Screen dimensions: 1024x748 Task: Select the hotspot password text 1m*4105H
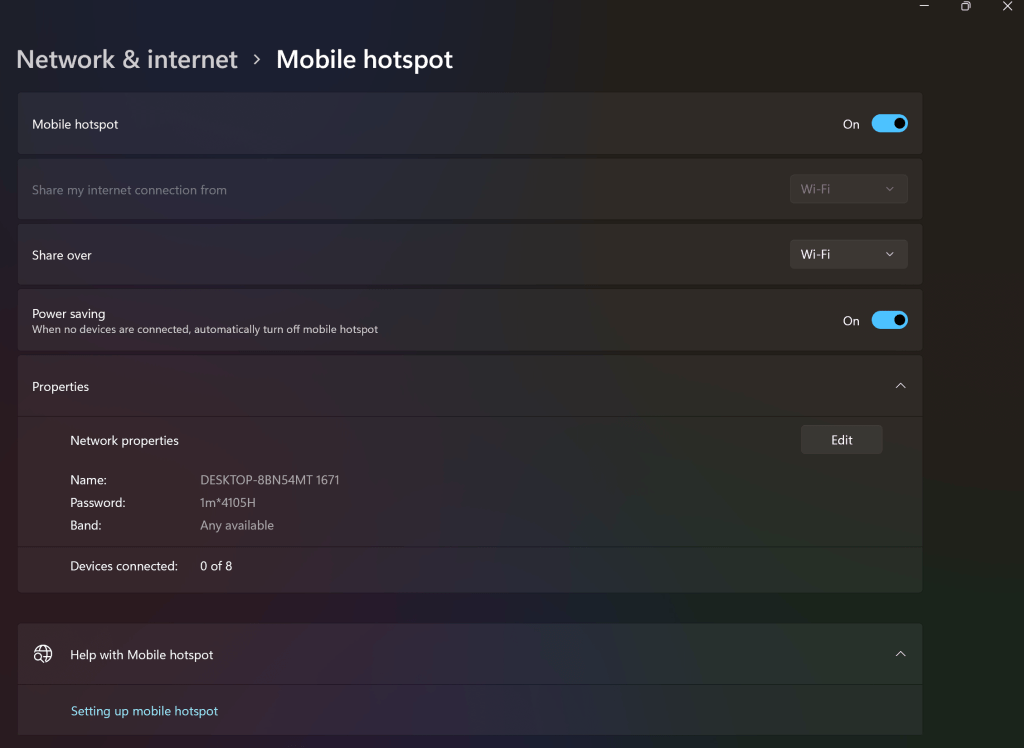[x=228, y=502]
